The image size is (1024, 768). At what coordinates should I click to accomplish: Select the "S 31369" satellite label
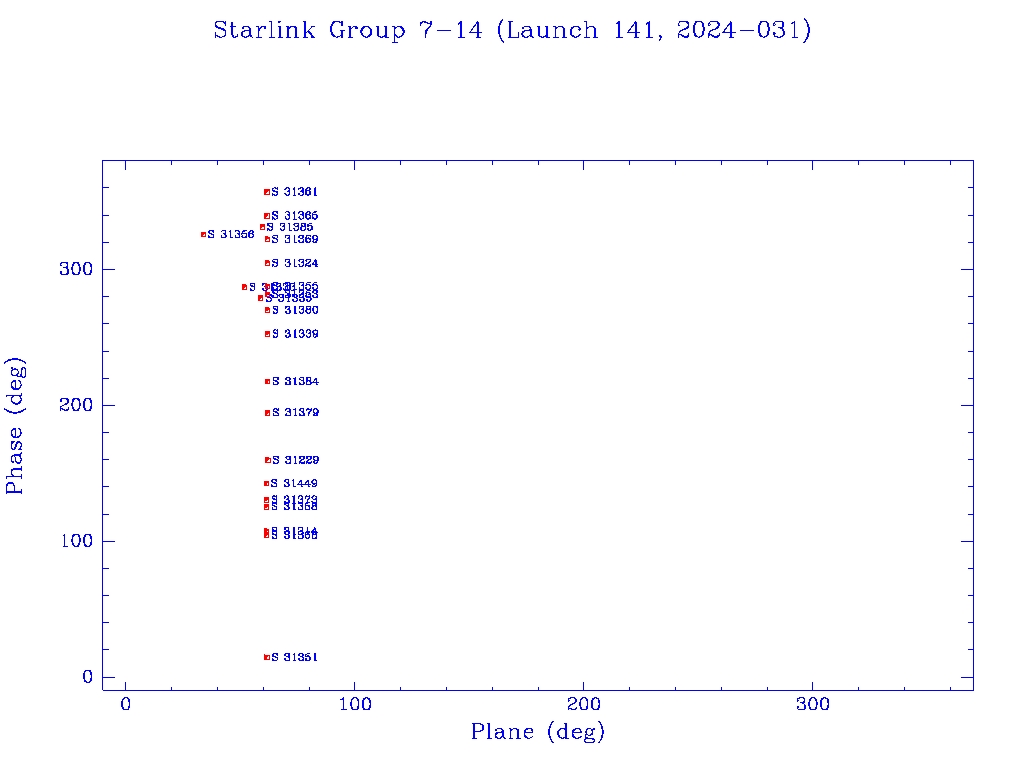[x=295, y=240]
